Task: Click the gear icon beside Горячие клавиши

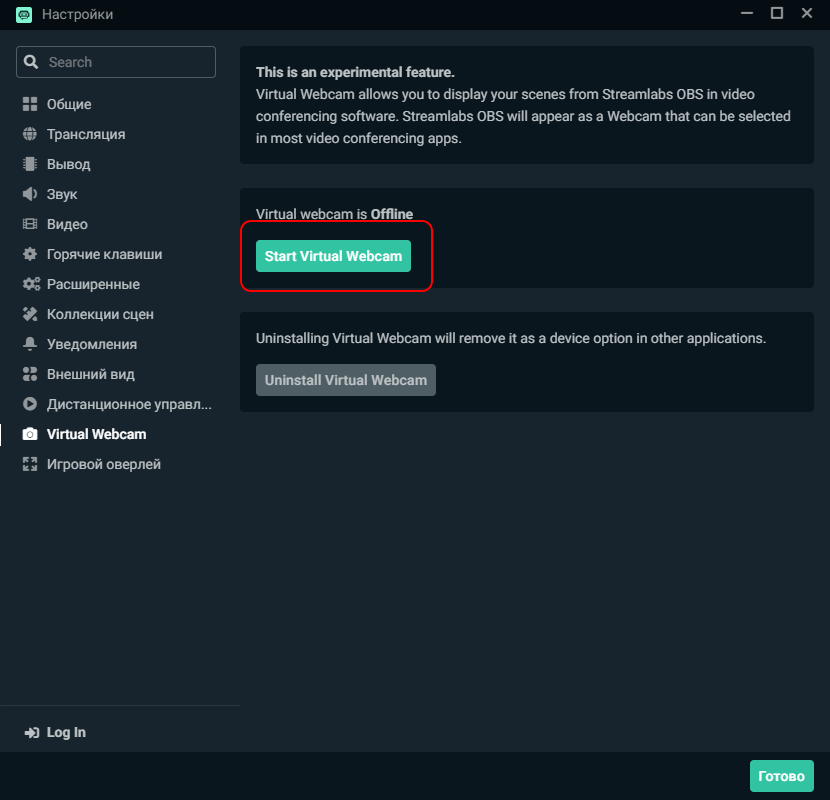Action: 30,254
